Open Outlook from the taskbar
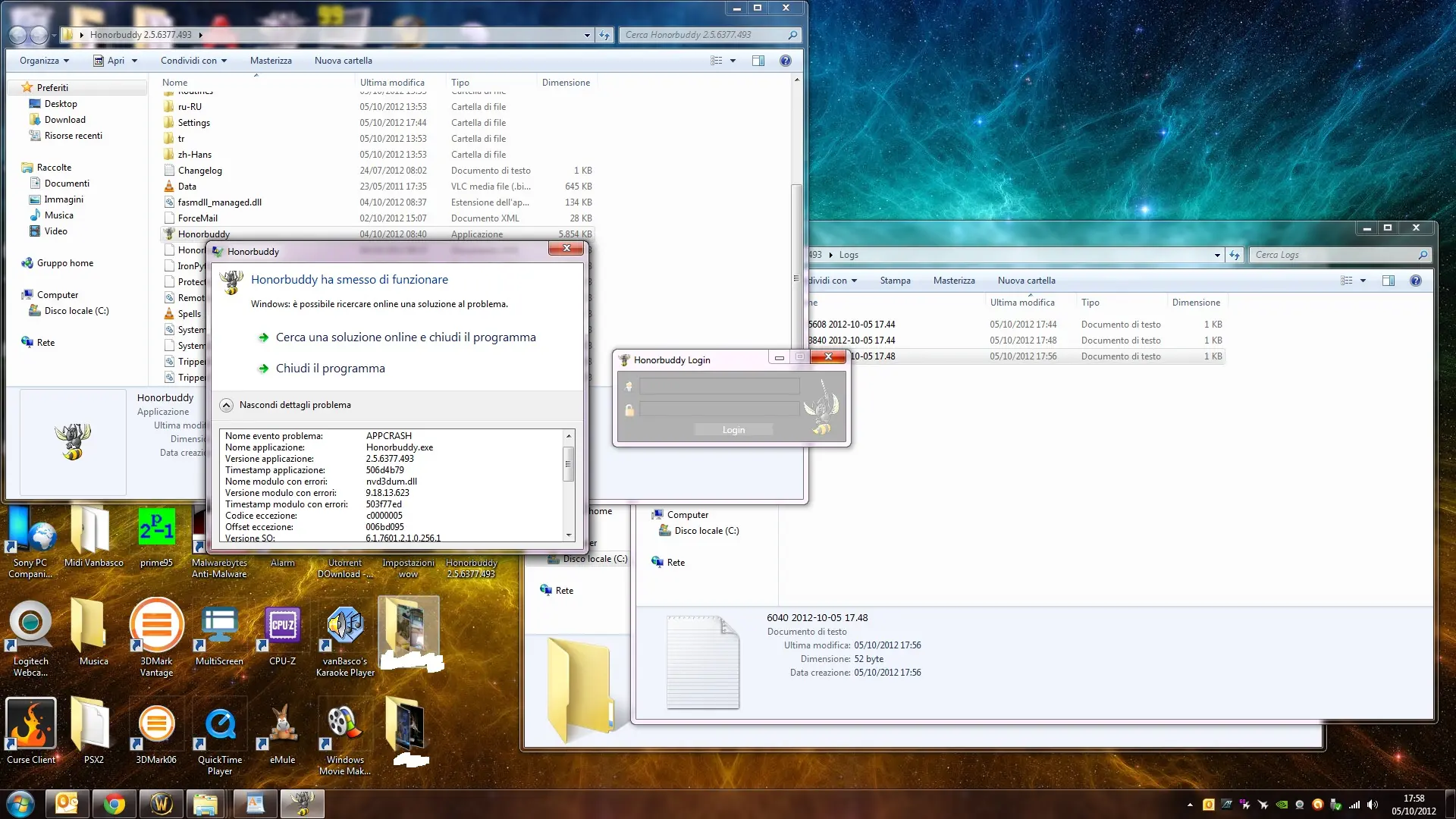 67,804
